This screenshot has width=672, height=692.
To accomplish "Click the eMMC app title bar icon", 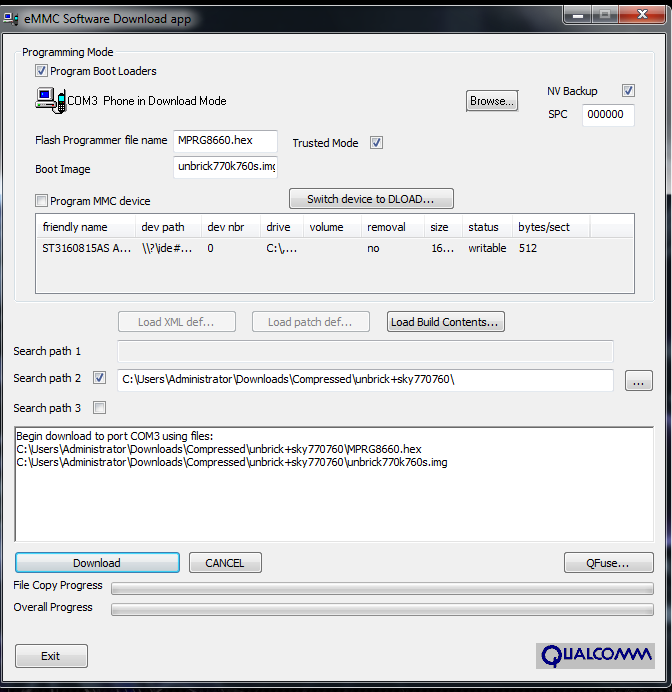I will (x=11, y=19).
